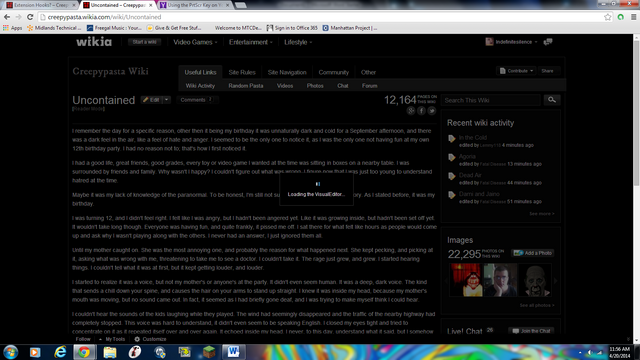Select the Site Rules tab
Viewport: 640px width, 360px height.
(242, 72)
